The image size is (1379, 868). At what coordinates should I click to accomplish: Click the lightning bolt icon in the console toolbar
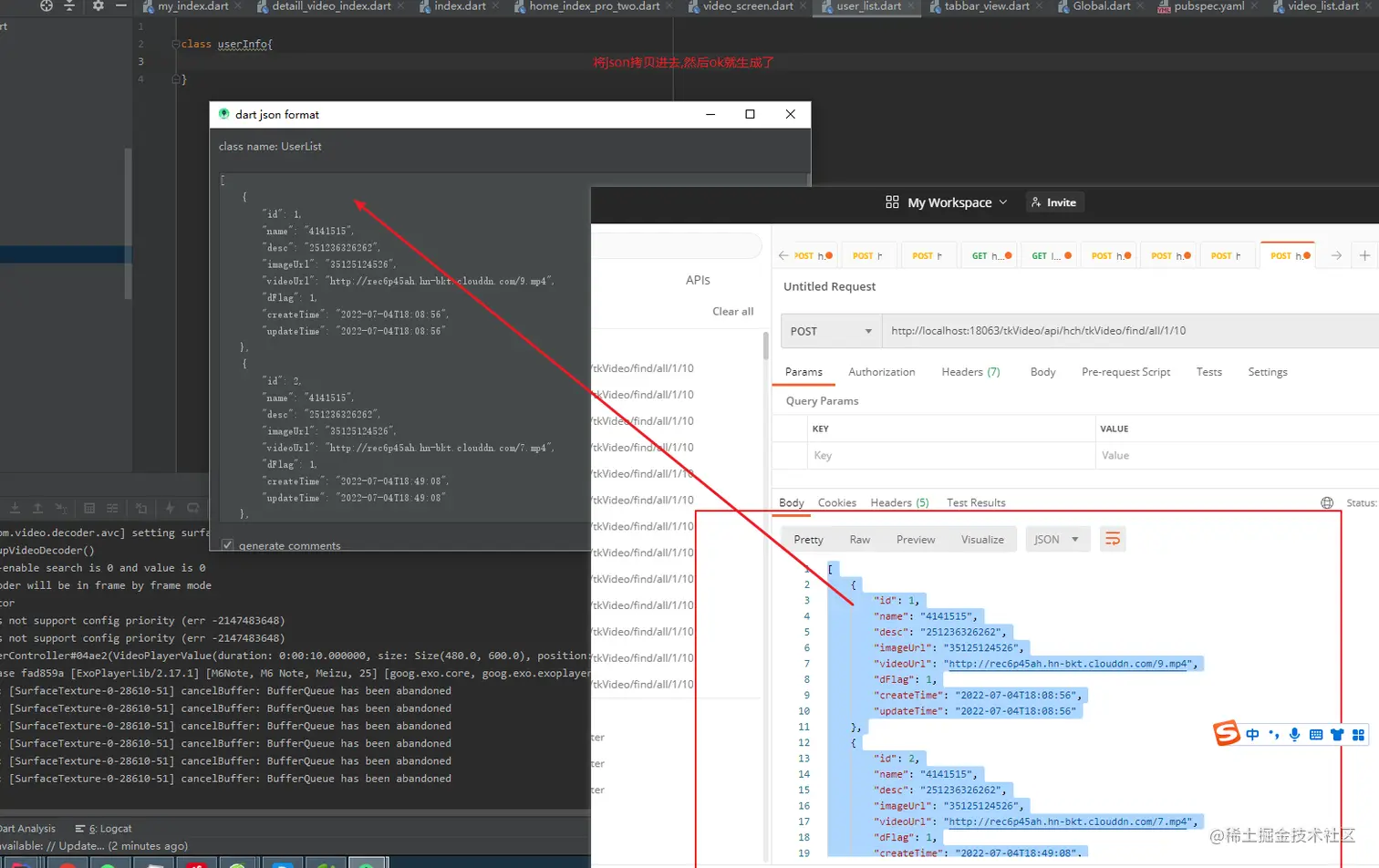170,508
